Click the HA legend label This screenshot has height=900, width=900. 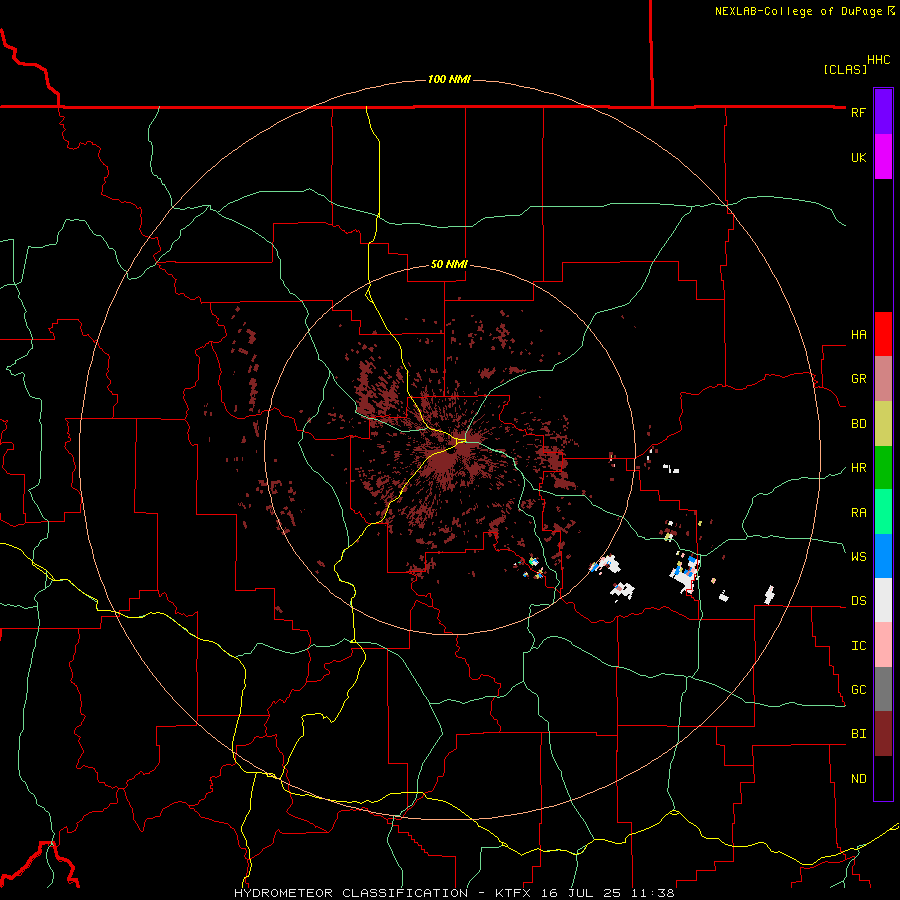click(x=858, y=334)
